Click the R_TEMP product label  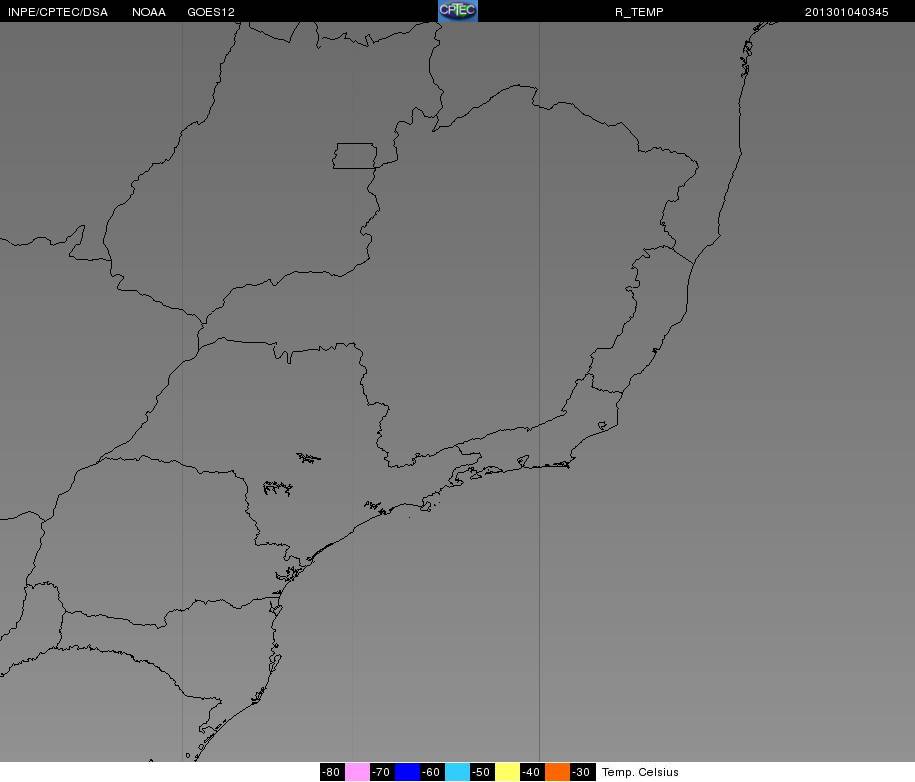639,12
